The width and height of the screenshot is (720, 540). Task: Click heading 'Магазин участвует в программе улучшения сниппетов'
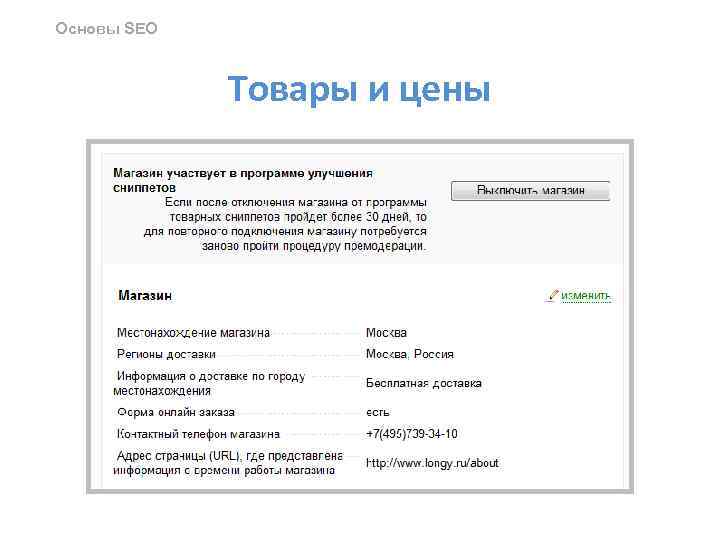tap(243, 180)
